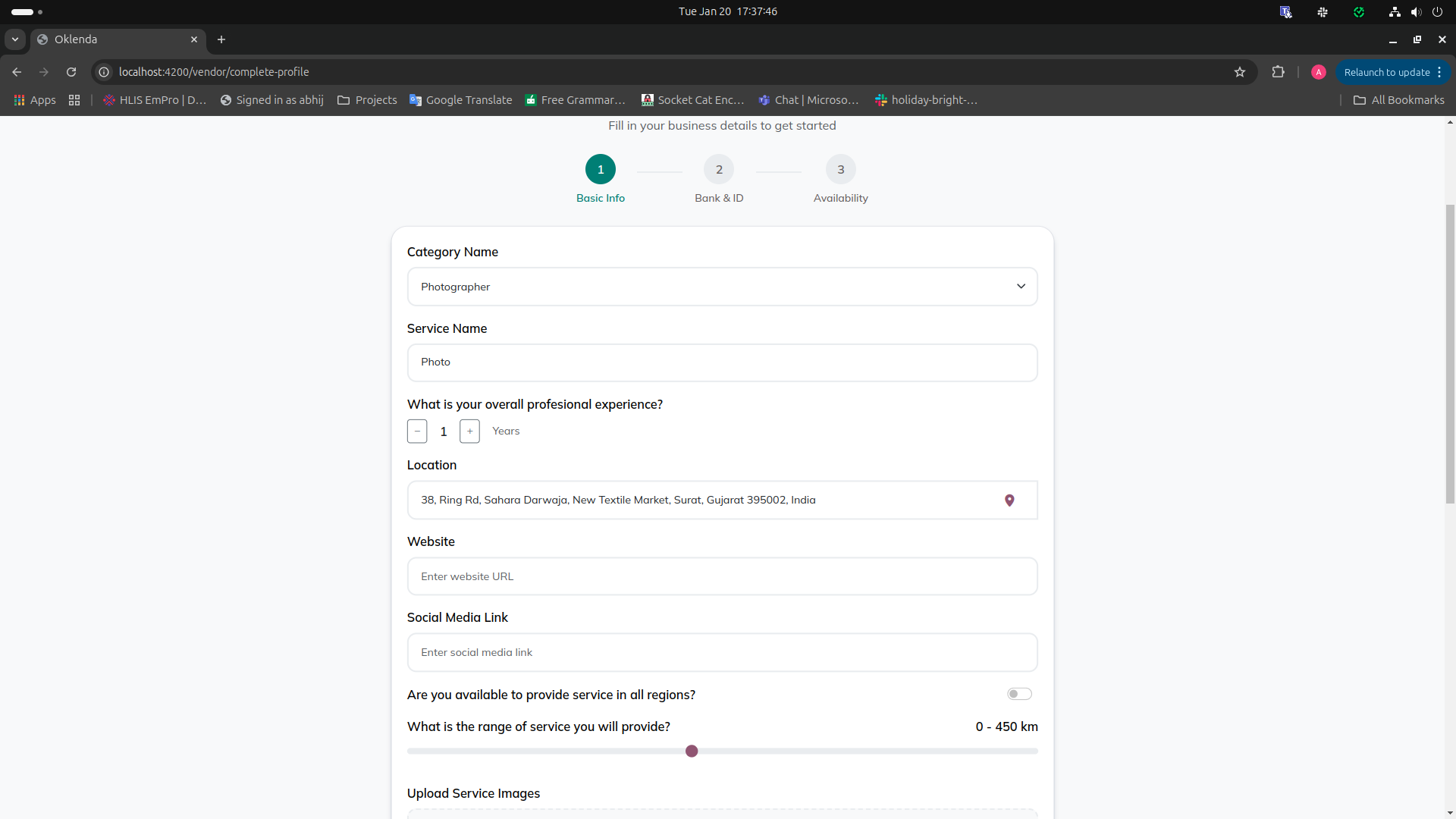
Task: Bookmark this page with star icon
Action: (x=1240, y=72)
